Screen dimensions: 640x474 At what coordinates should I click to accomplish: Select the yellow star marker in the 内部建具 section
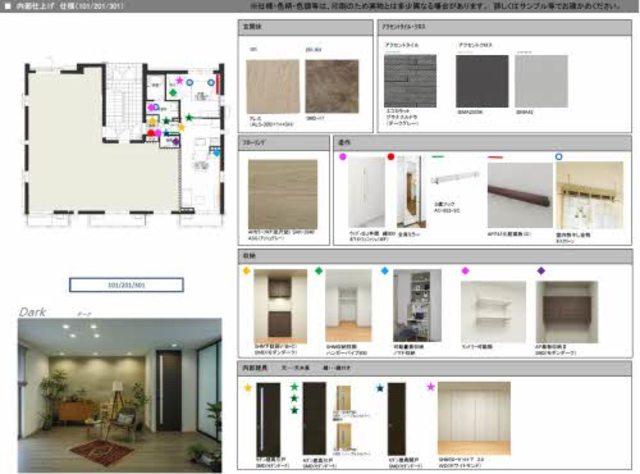click(x=247, y=386)
